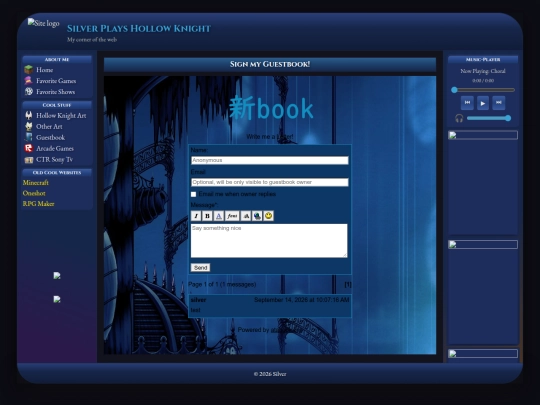This screenshot has height=405, width=540.
Task: Click the red Arcade Games icon
Action: [x=29, y=148]
